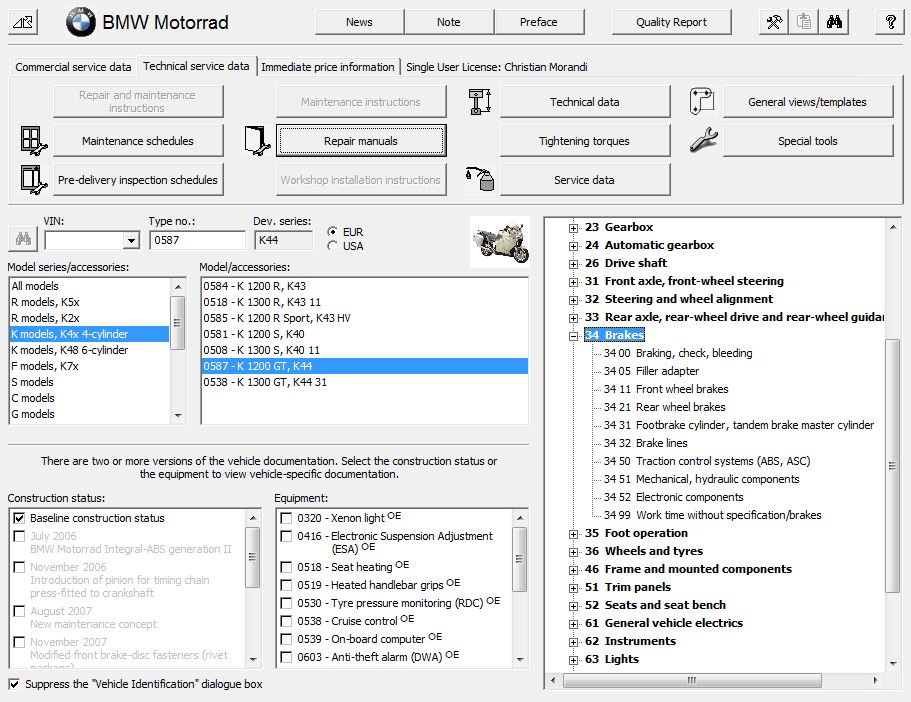The image size is (911, 702).
Task: Click the Pre-delivery inspection icon
Action: point(34,180)
